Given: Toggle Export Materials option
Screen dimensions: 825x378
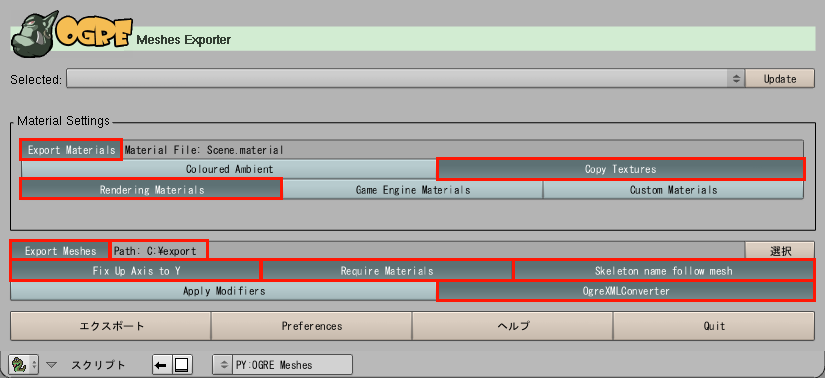Looking at the screenshot, I should tap(71, 150).
